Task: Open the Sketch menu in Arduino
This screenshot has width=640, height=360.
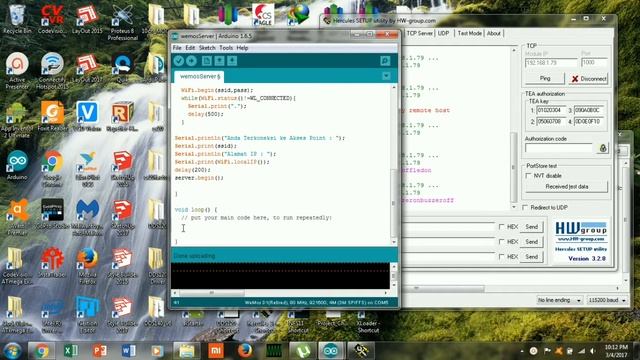Action: pyautogui.click(x=207, y=48)
